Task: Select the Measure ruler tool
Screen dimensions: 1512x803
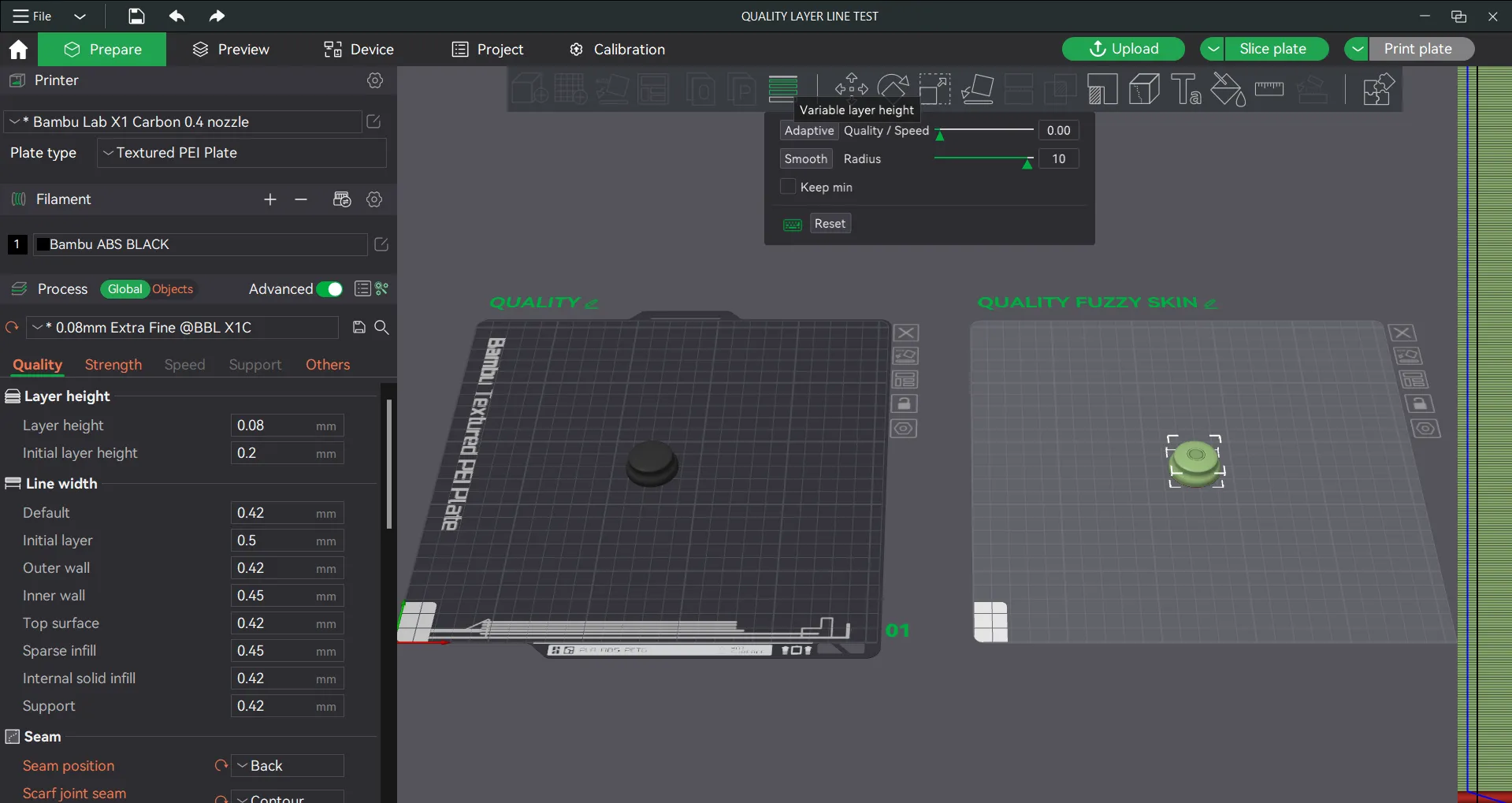Action: [x=1269, y=88]
